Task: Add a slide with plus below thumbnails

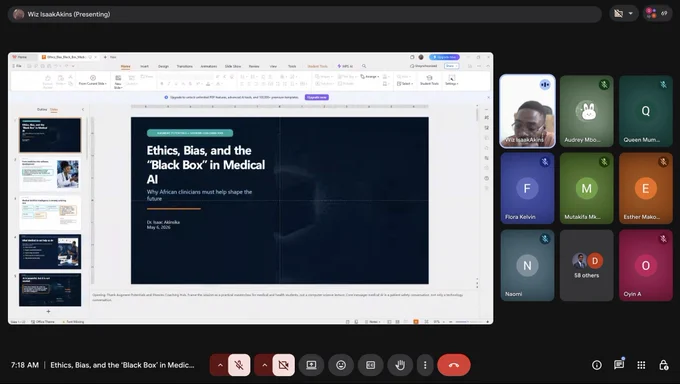Action: coord(48,311)
